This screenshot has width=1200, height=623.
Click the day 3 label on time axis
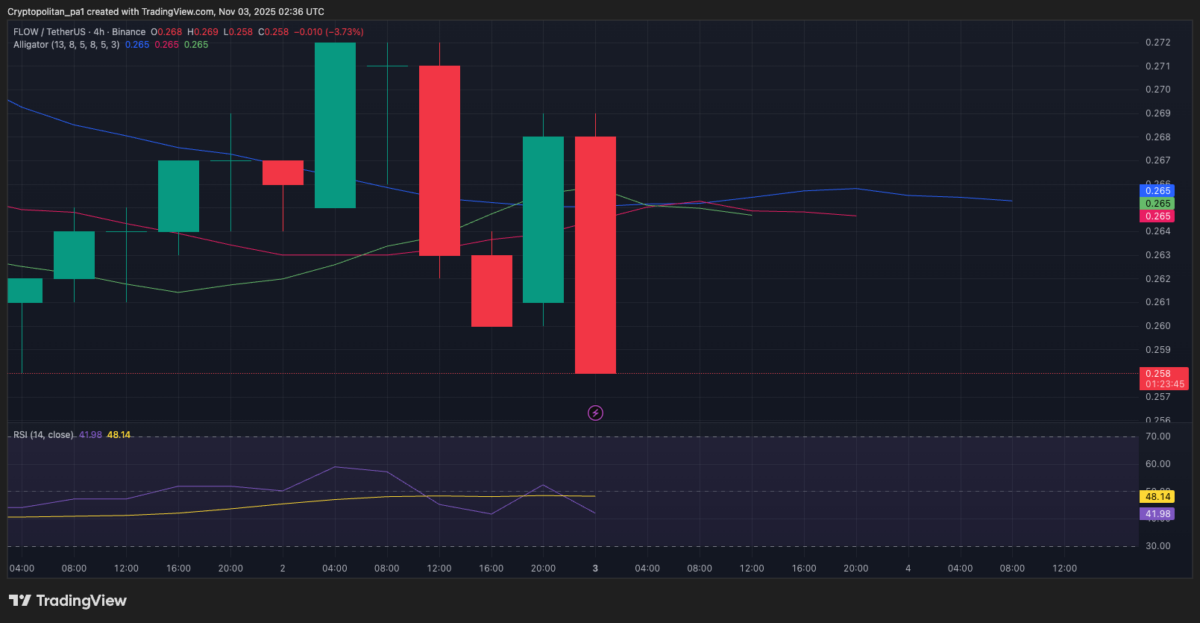(x=595, y=568)
